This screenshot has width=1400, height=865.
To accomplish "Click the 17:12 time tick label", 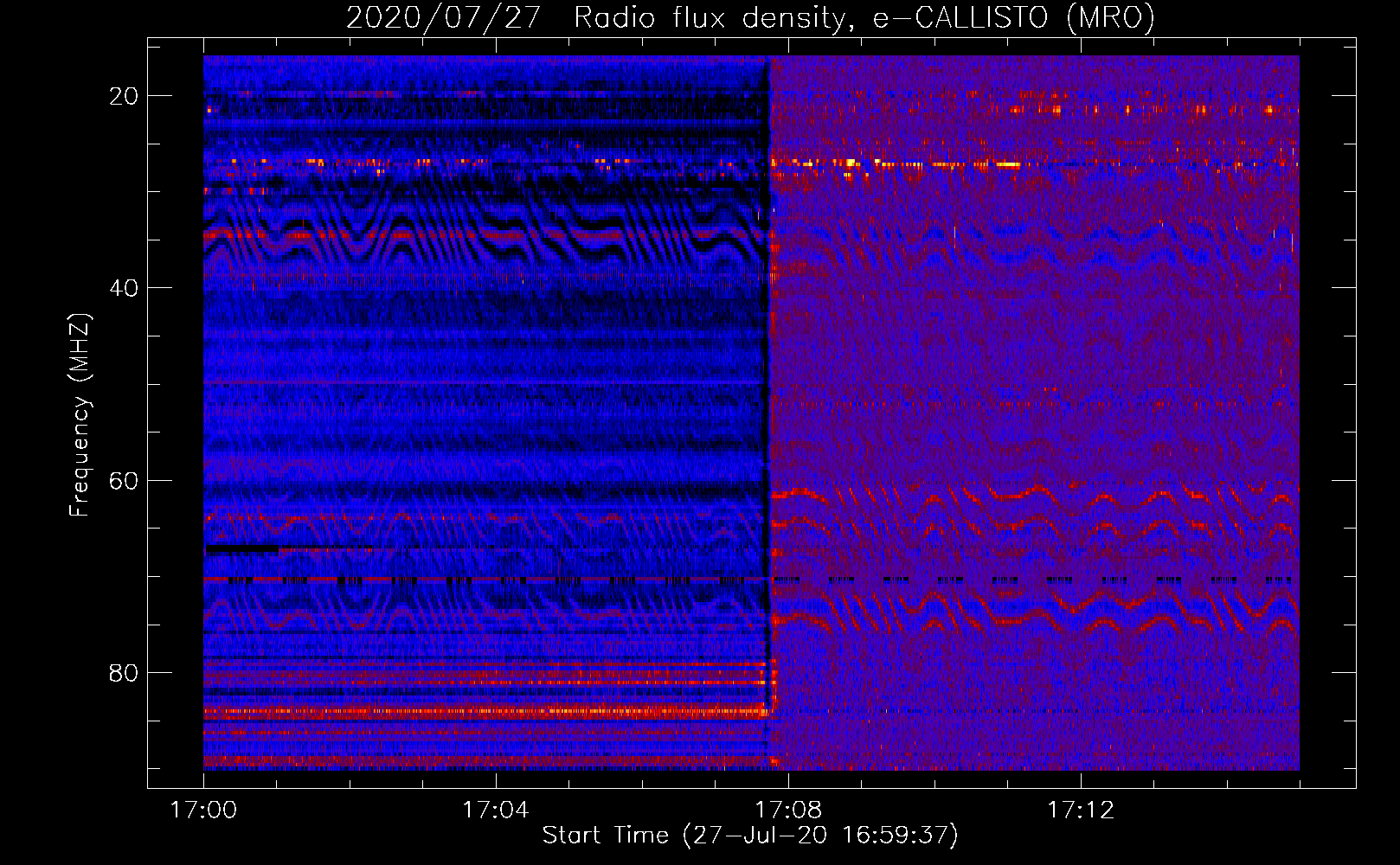I will click(x=1081, y=810).
